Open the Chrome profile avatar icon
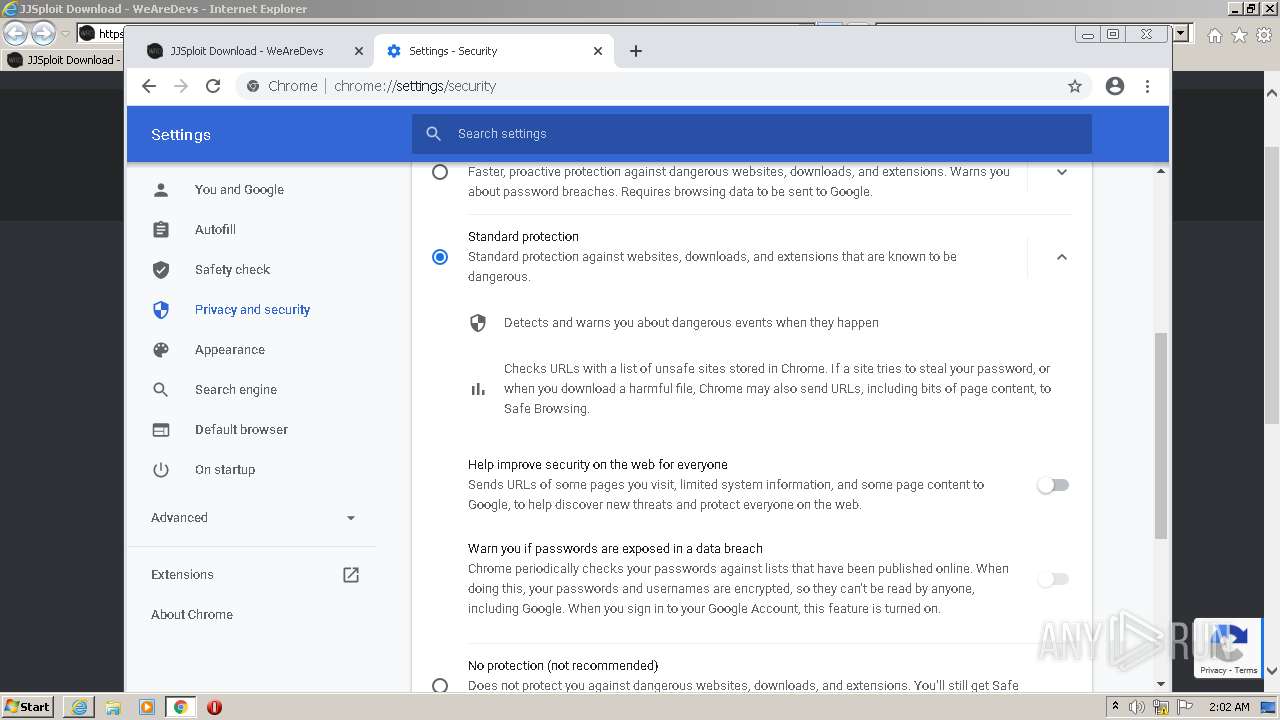1280x720 pixels. (x=1115, y=86)
